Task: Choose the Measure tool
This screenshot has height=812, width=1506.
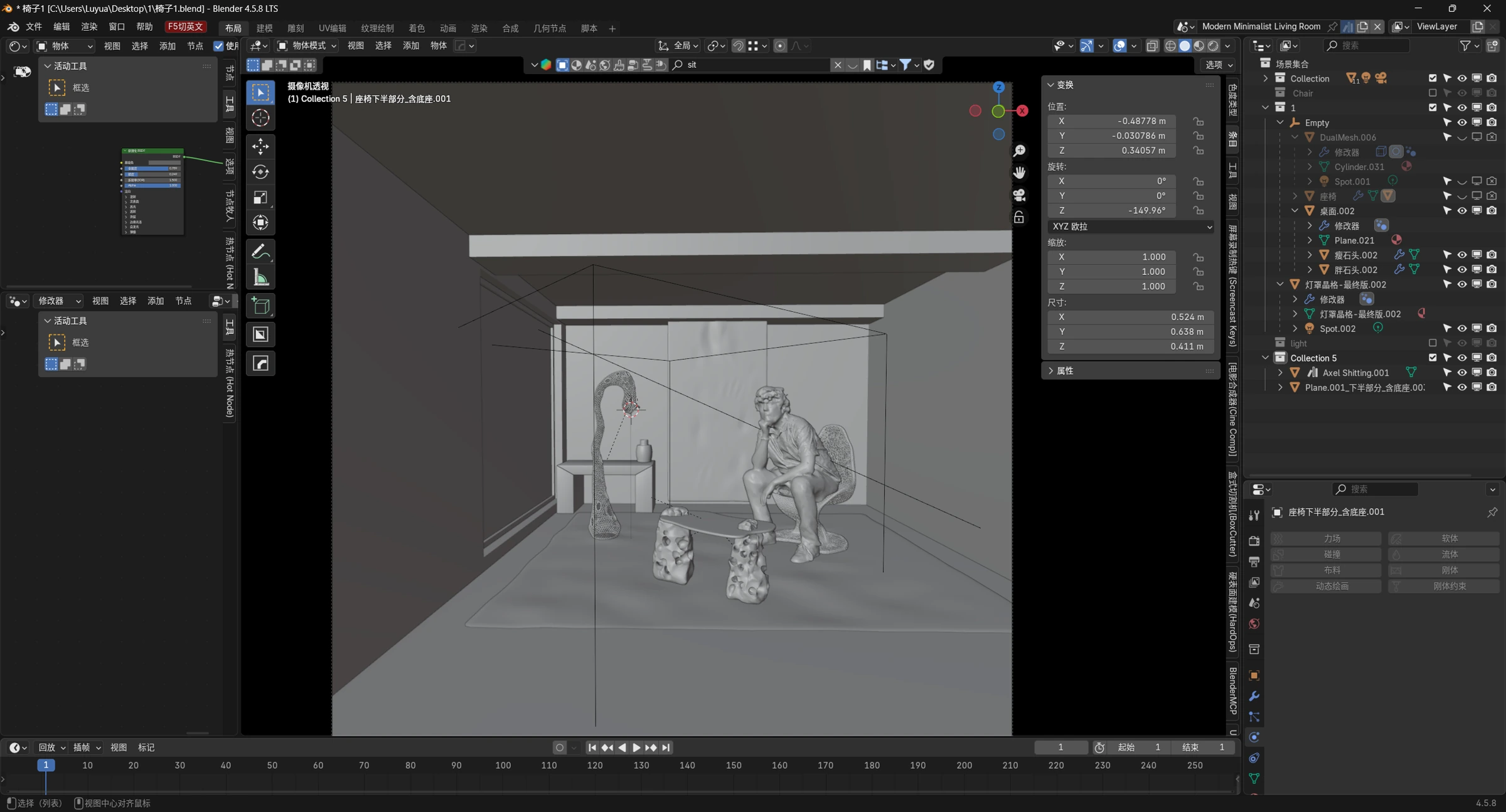Action: tap(260, 277)
